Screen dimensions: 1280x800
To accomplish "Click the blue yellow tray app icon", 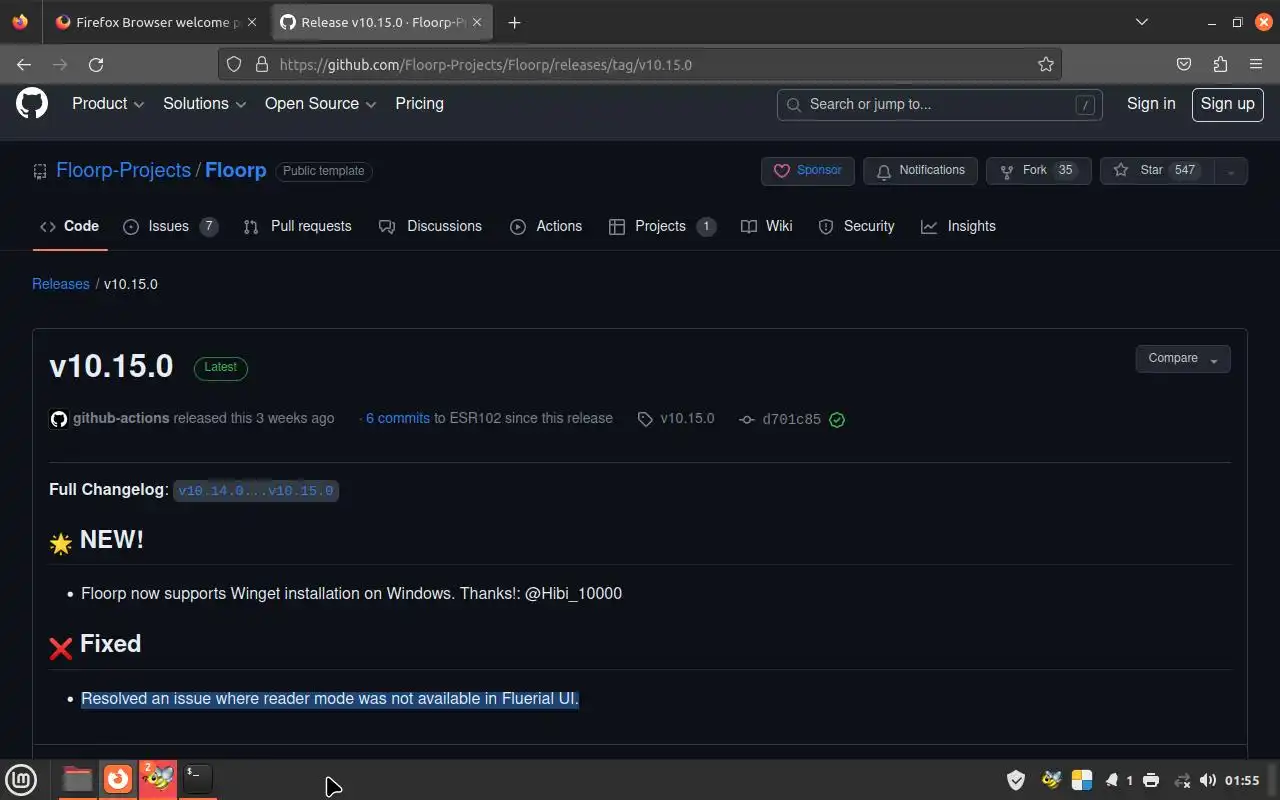I will pos(1081,780).
